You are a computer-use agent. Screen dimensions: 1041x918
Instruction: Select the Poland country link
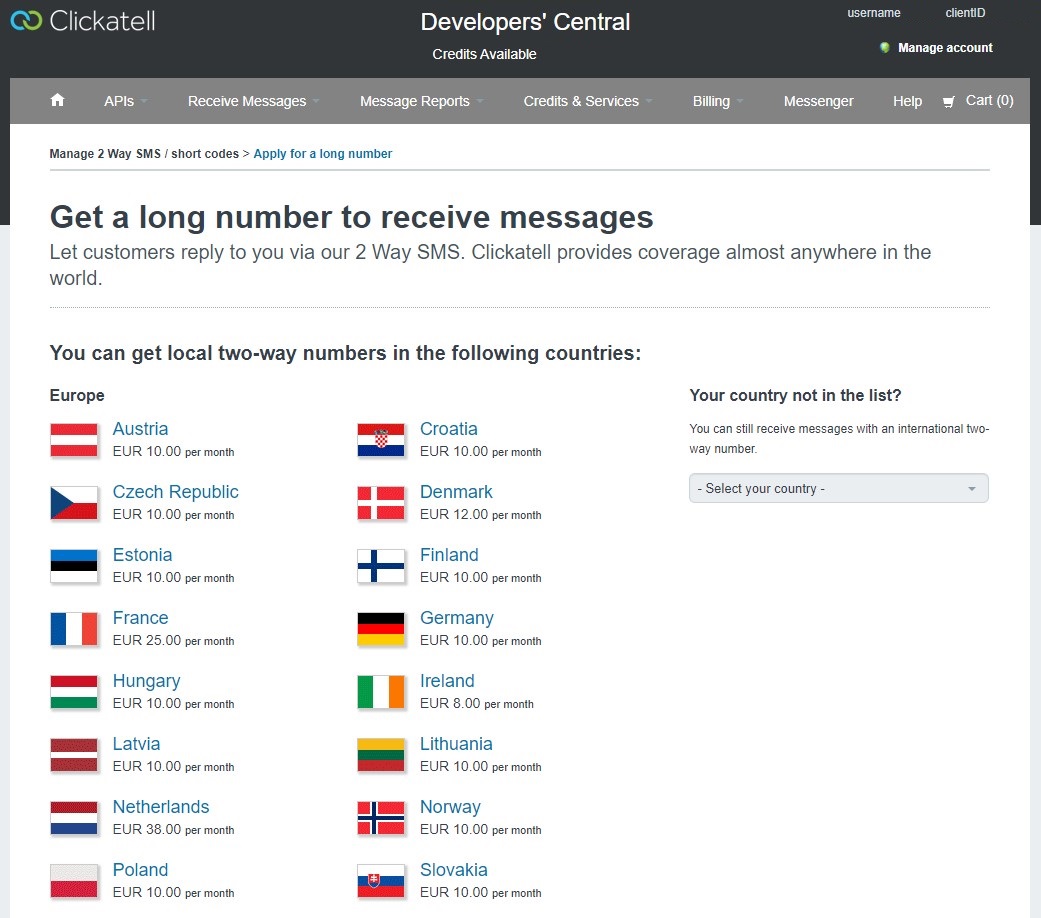click(x=140, y=870)
